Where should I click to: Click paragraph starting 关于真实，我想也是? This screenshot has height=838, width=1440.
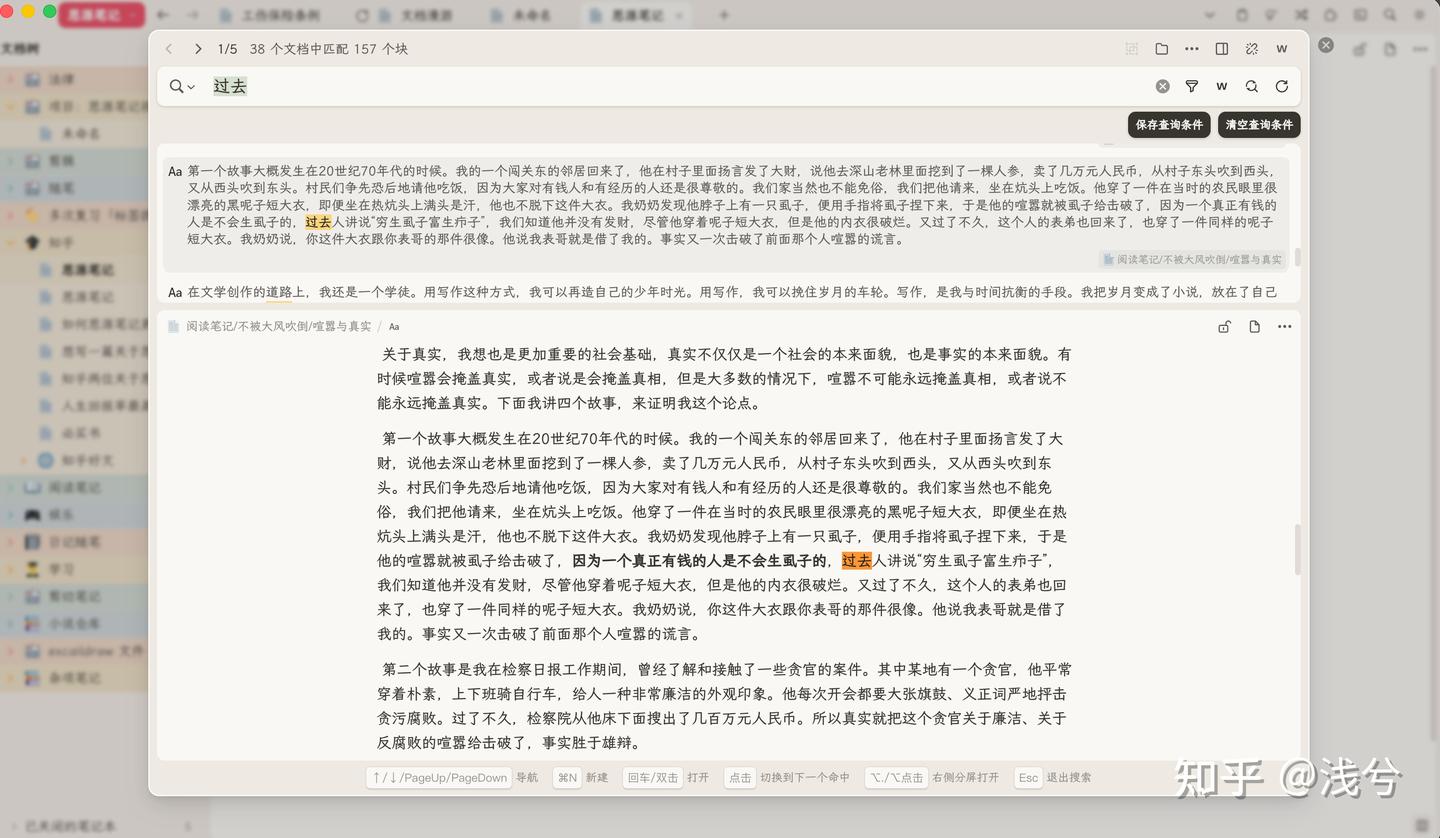click(724, 379)
